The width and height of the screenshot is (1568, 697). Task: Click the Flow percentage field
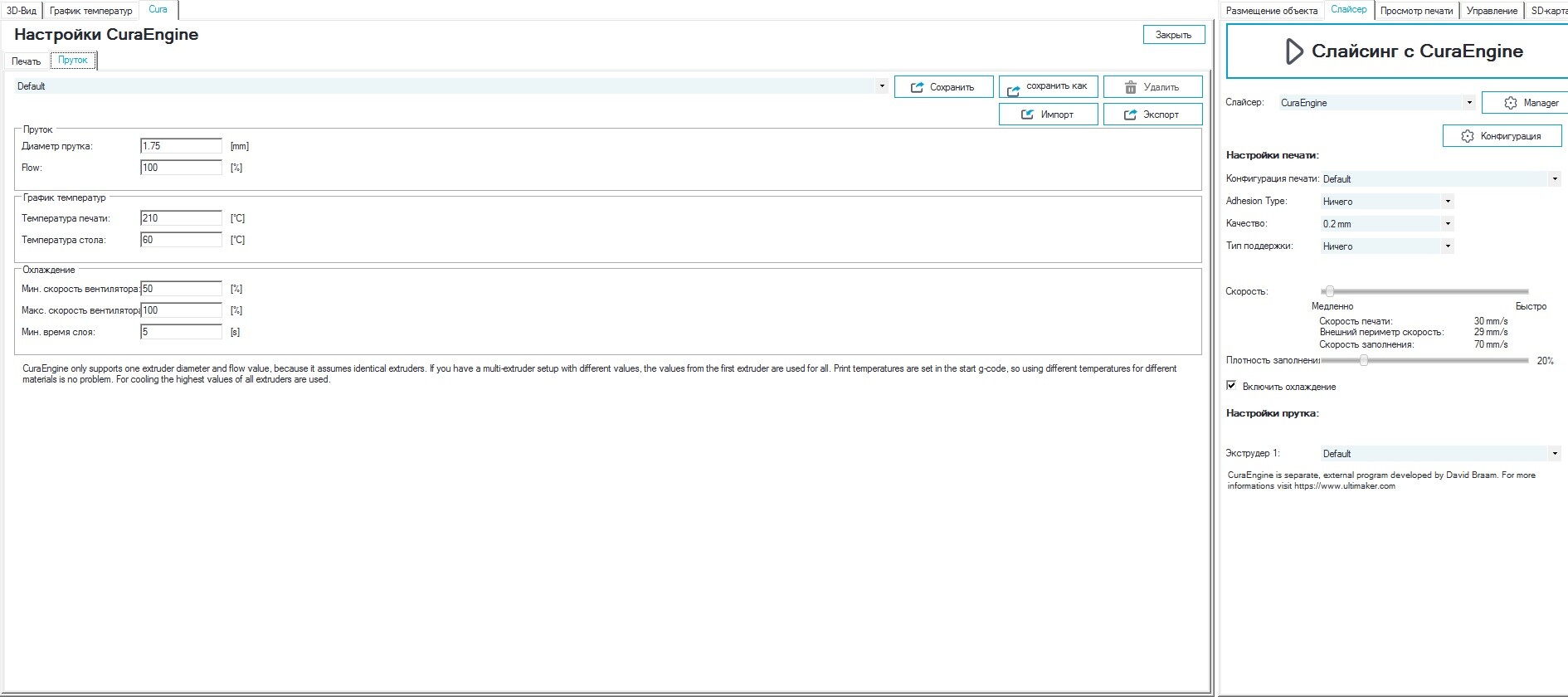[181, 168]
